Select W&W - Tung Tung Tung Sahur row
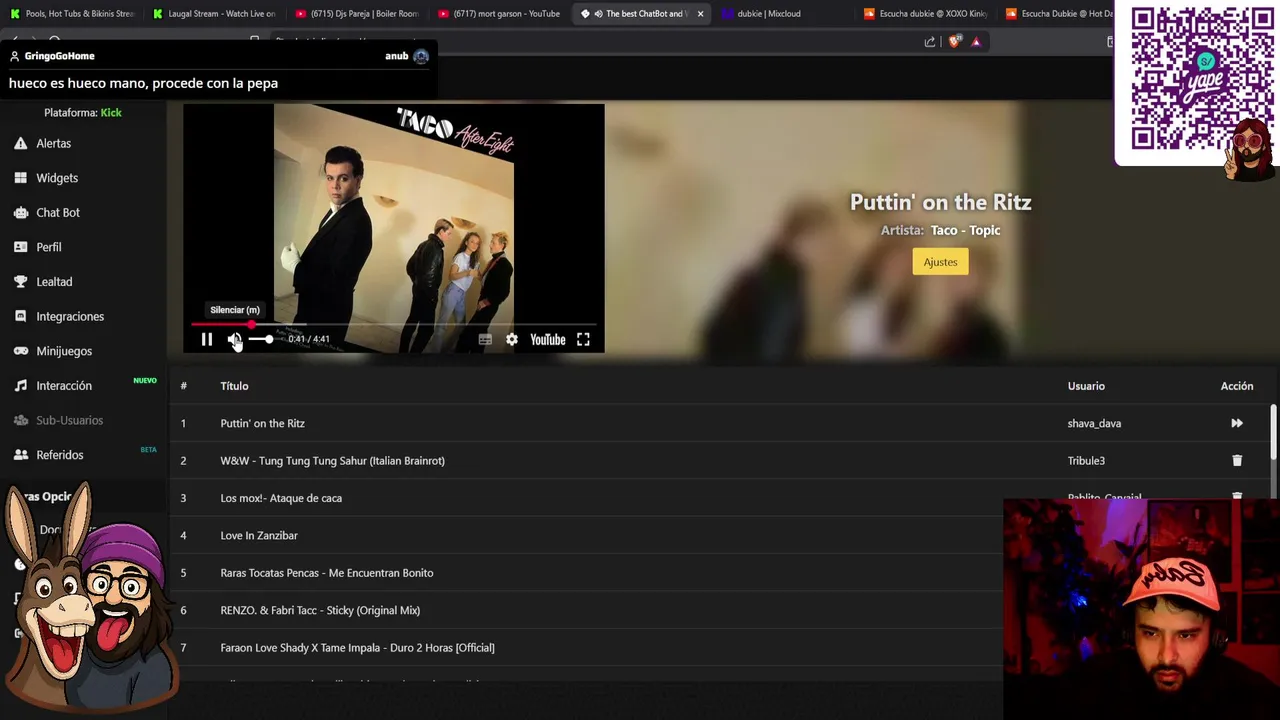Image resolution: width=1280 pixels, height=720 pixels. click(x=720, y=461)
